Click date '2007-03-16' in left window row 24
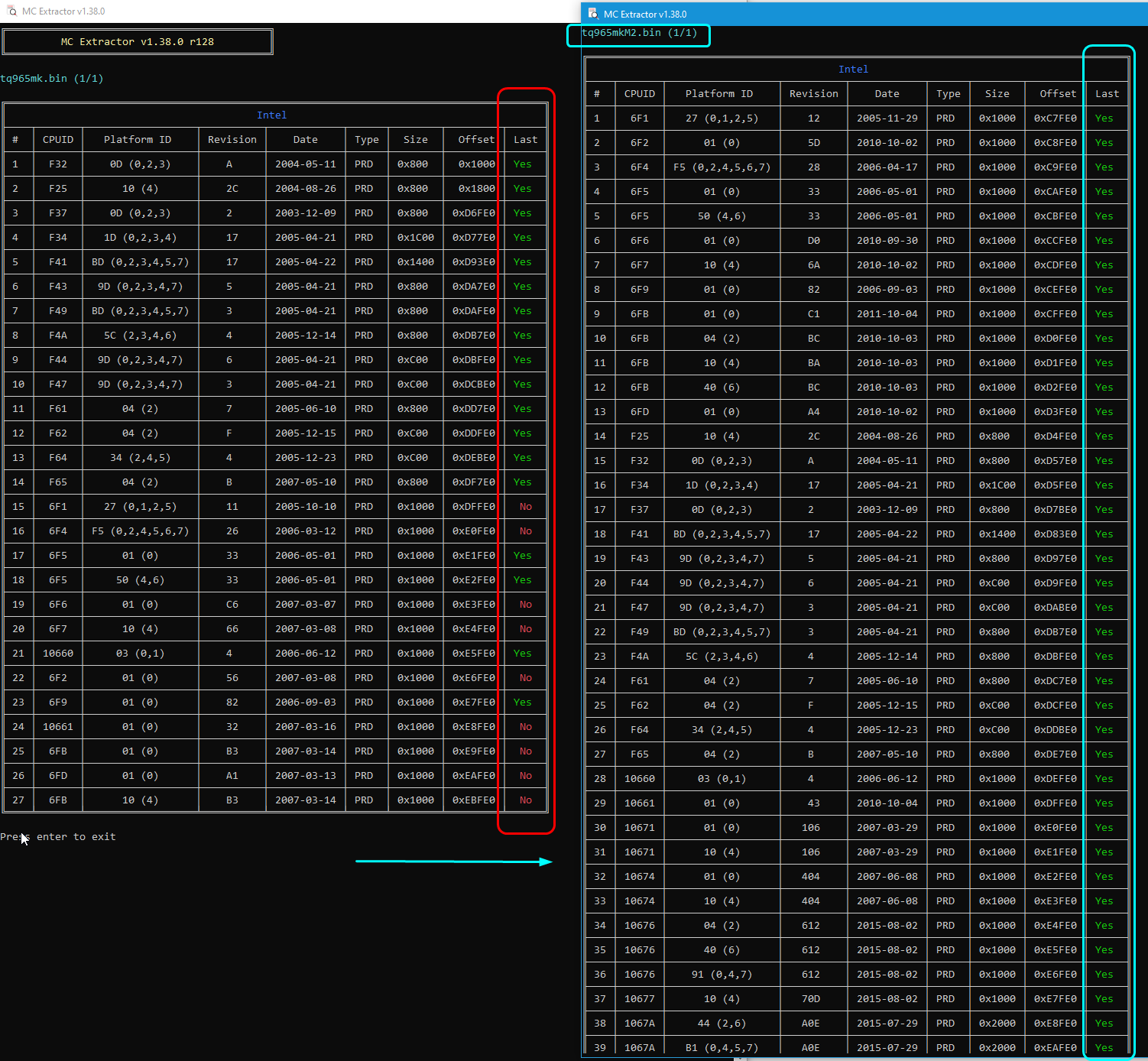The height and width of the screenshot is (1061, 1148). pos(306,727)
